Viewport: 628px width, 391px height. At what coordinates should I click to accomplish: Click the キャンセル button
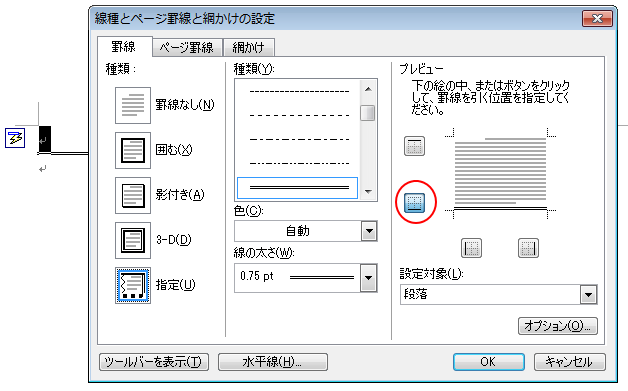(x=570, y=362)
